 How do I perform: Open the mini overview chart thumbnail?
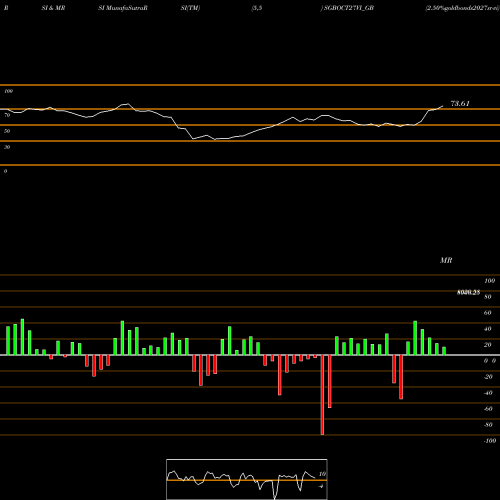tap(247, 479)
